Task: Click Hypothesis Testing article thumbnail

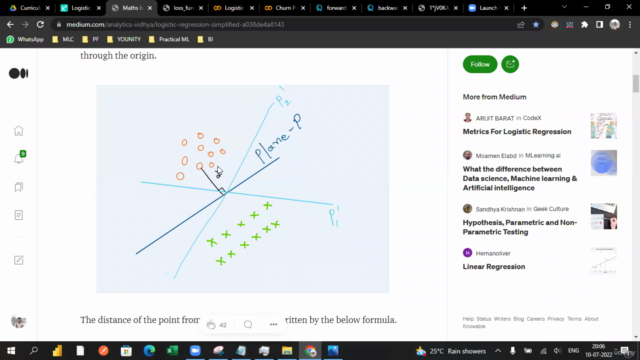Action: click(604, 216)
